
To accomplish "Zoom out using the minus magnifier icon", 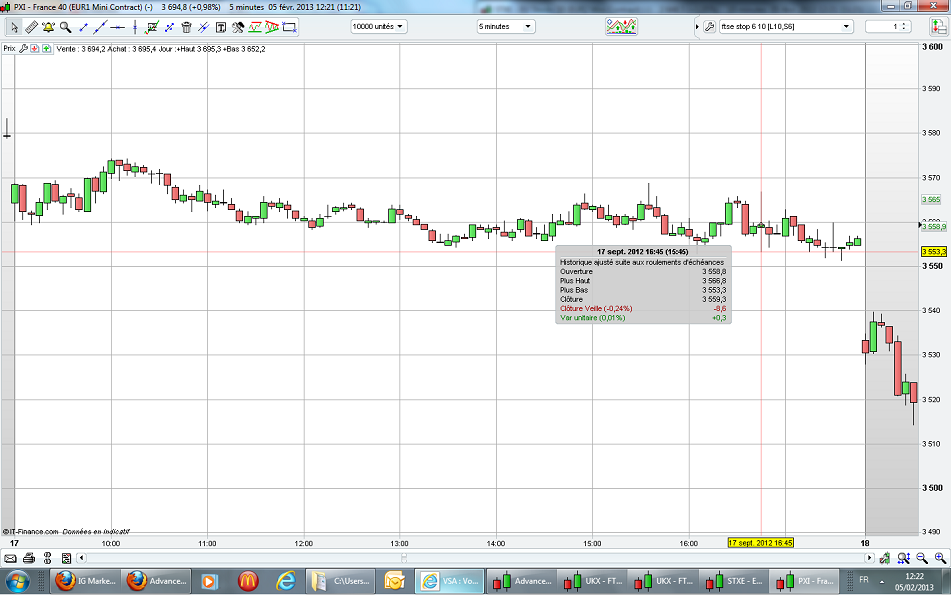I will (x=922, y=558).
